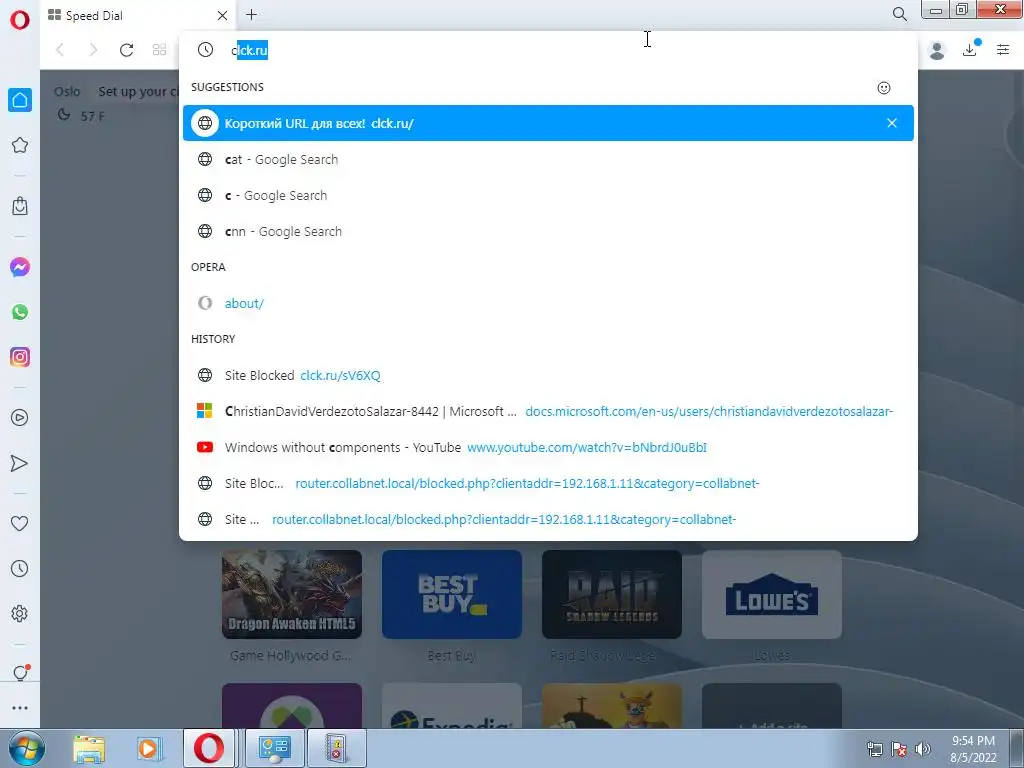Image resolution: width=1024 pixels, height=768 pixels.
Task: Open the Raid Shadow Legends speed dial tile
Action: click(x=612, y=594)
